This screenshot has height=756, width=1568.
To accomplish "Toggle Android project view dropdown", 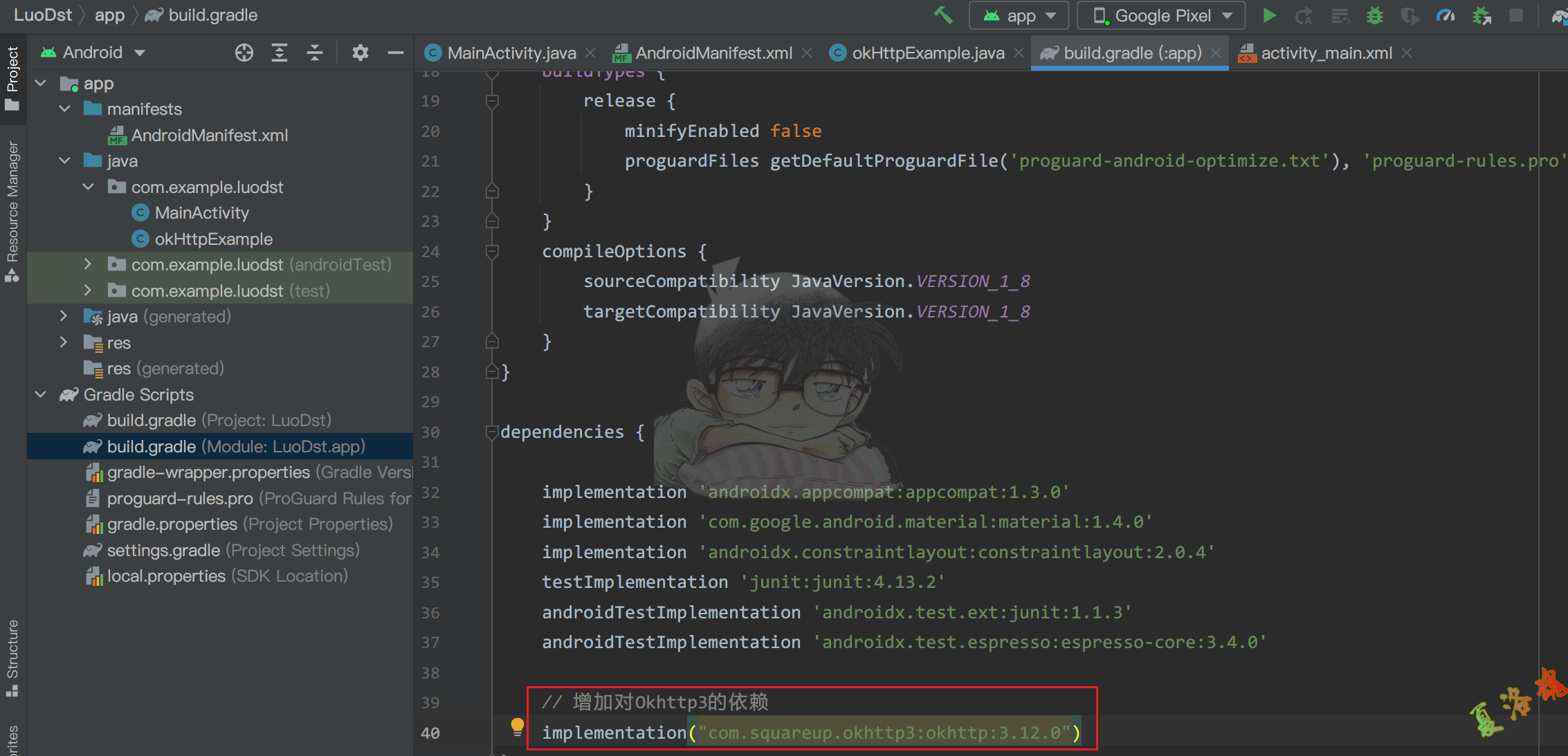I will [x=96, y=52].
